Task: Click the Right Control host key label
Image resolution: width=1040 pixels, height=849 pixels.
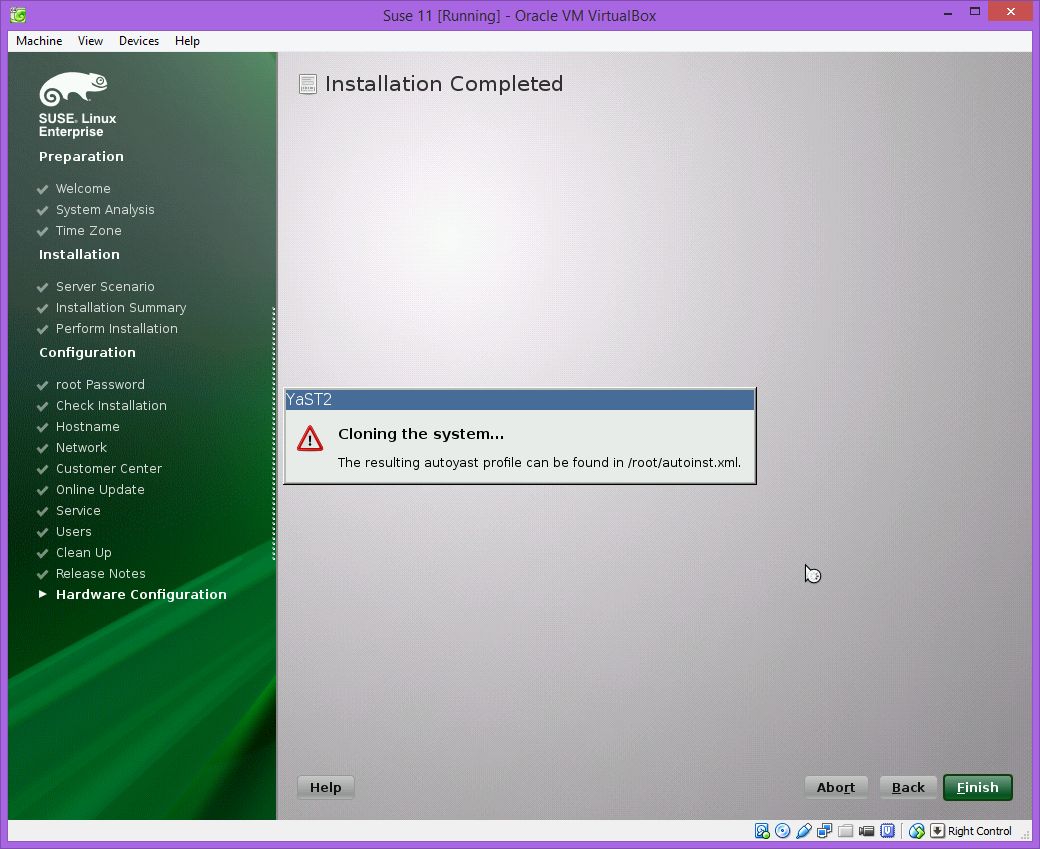Action: coord(979,831)
